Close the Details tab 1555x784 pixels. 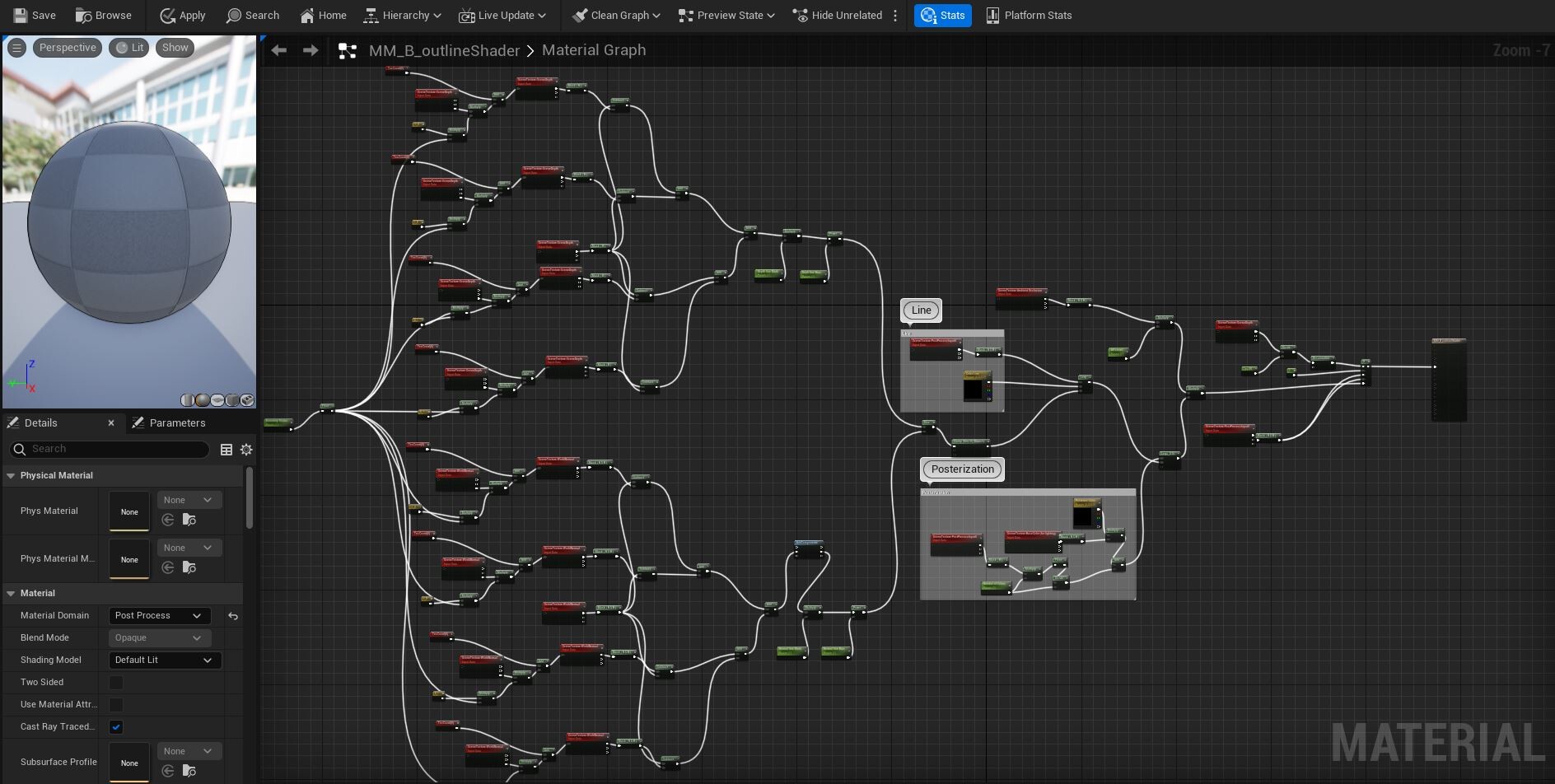point(111,422)
